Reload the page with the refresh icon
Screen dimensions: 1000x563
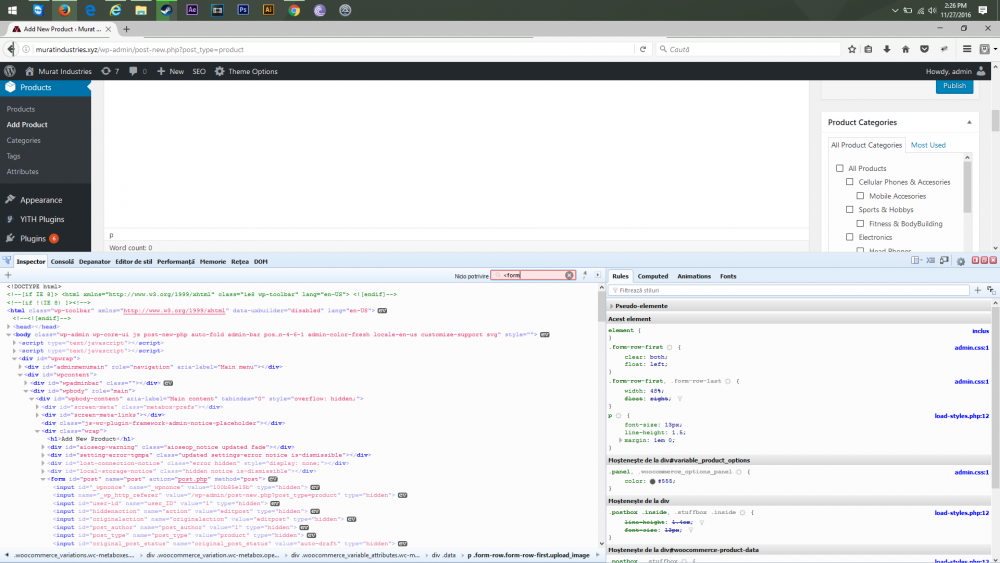point(643,49)
